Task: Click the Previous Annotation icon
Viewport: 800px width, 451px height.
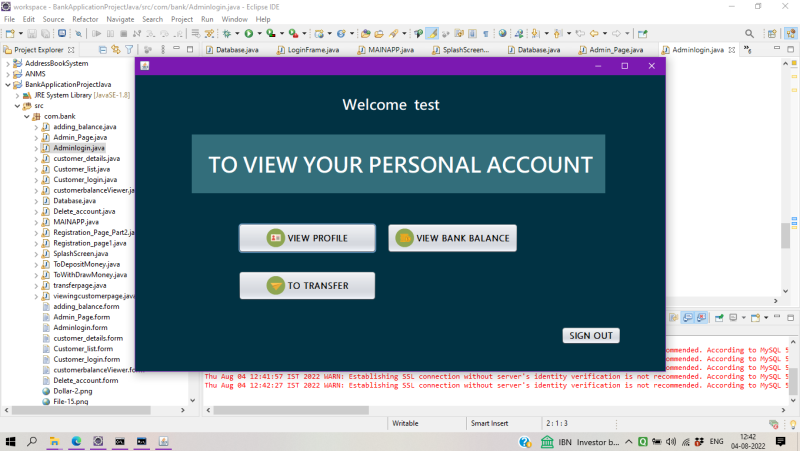Action: coord(558,34)
